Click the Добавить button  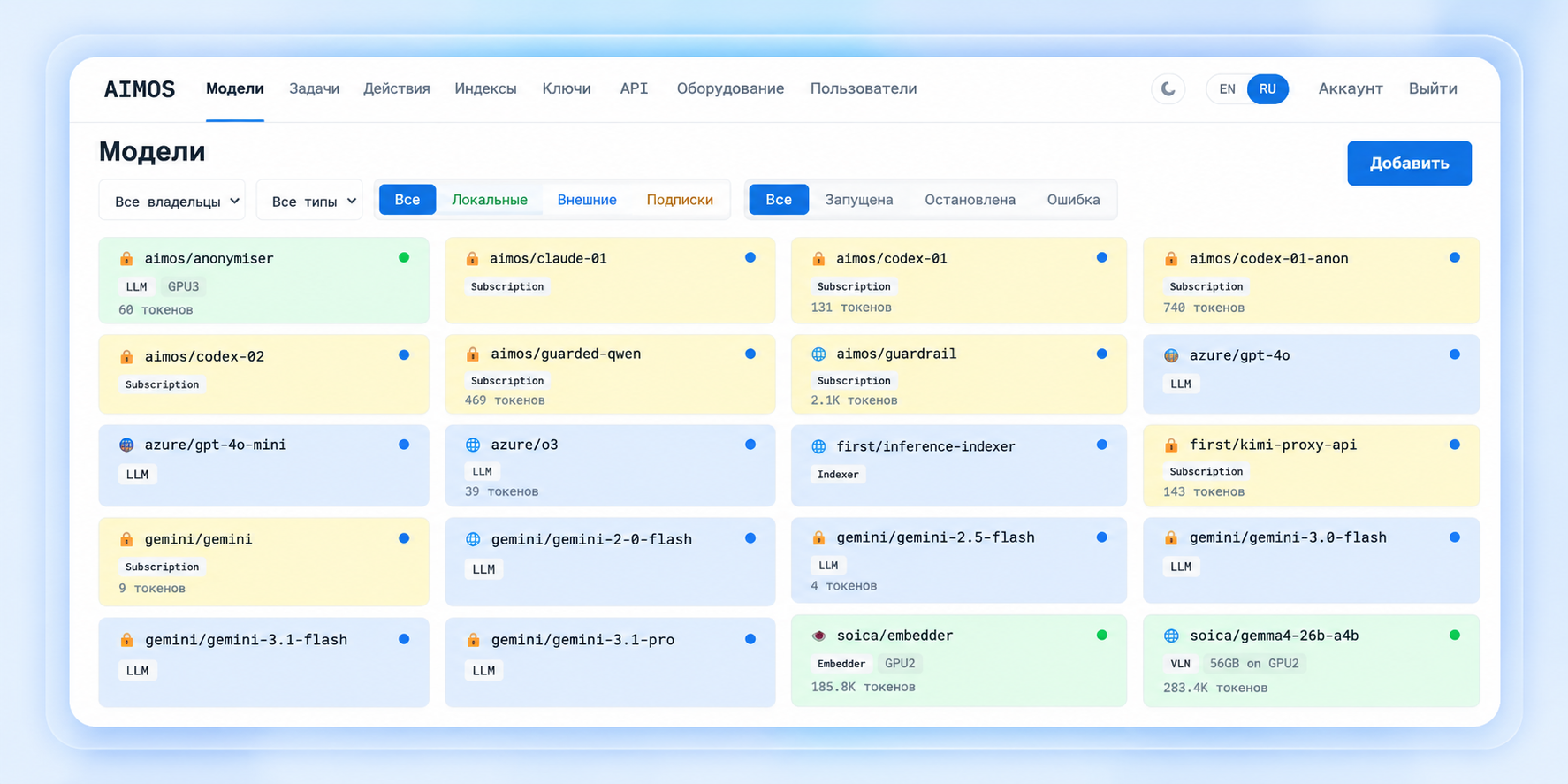tap(1409, 164)
